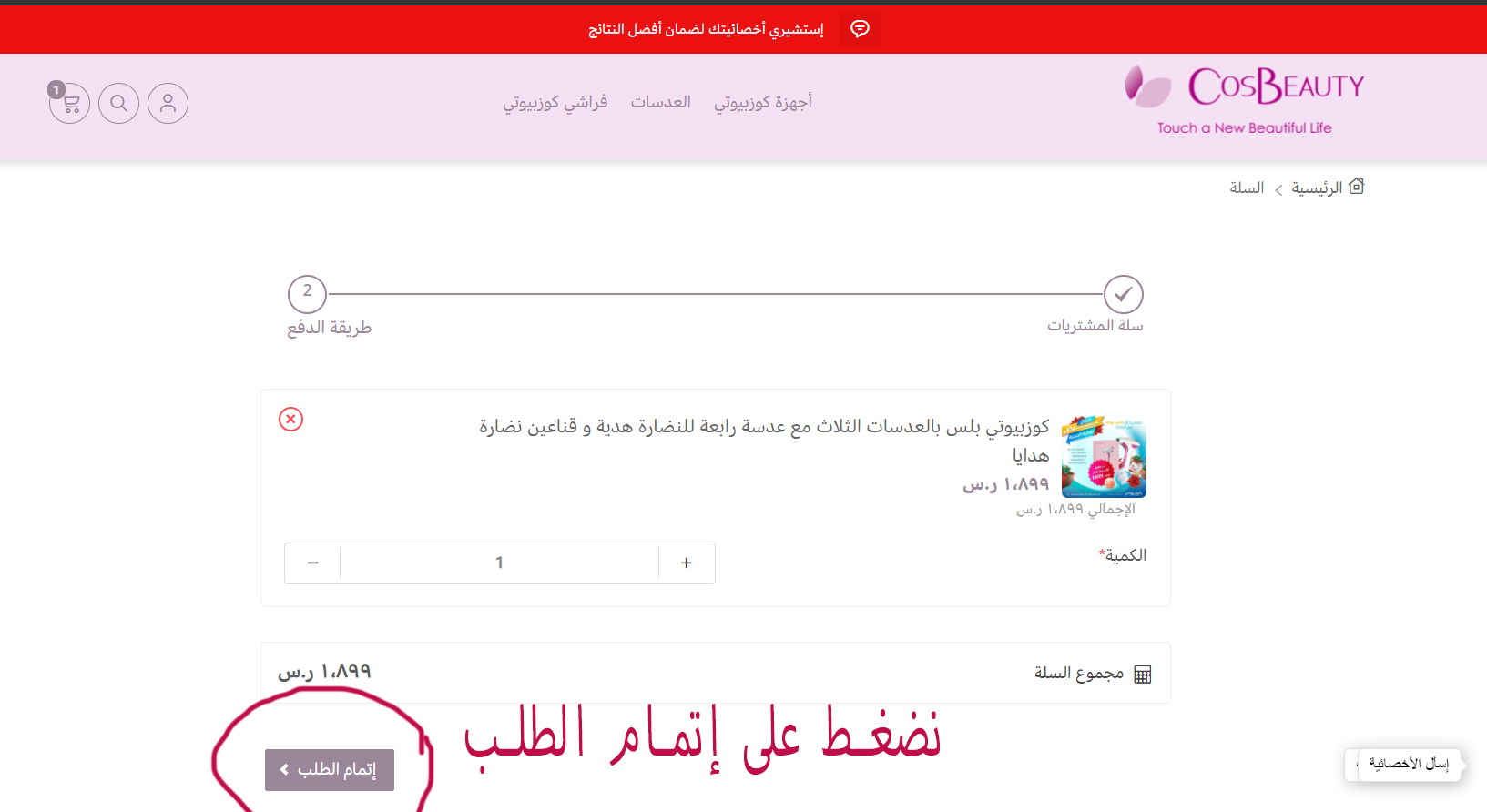
Task: Click the search magnifier icon
Action: point(118,104)
